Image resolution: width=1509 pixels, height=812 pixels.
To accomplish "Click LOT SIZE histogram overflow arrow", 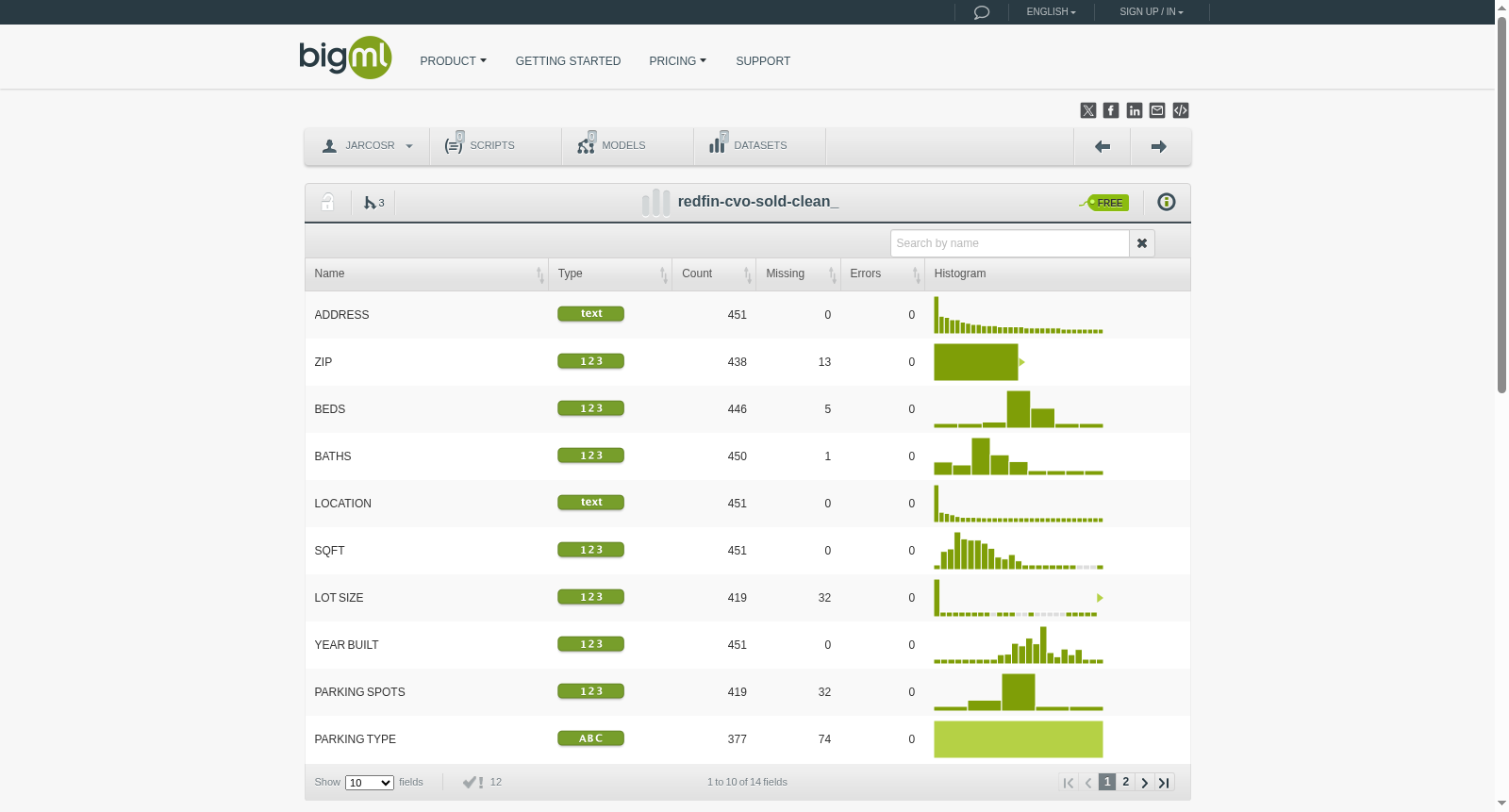I will pos(1100,598).
